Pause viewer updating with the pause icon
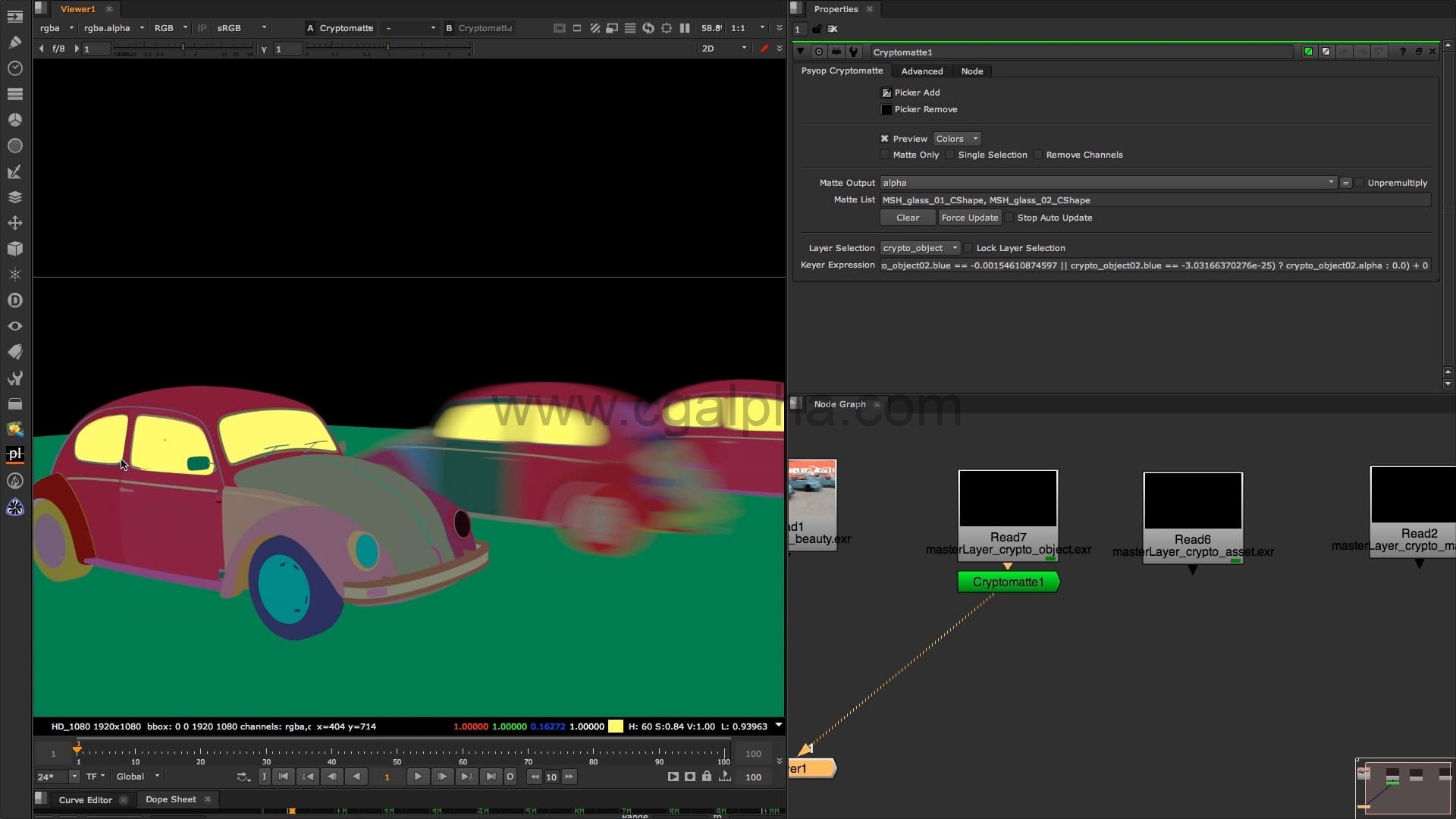The image size is (1456, 819). 685,28
